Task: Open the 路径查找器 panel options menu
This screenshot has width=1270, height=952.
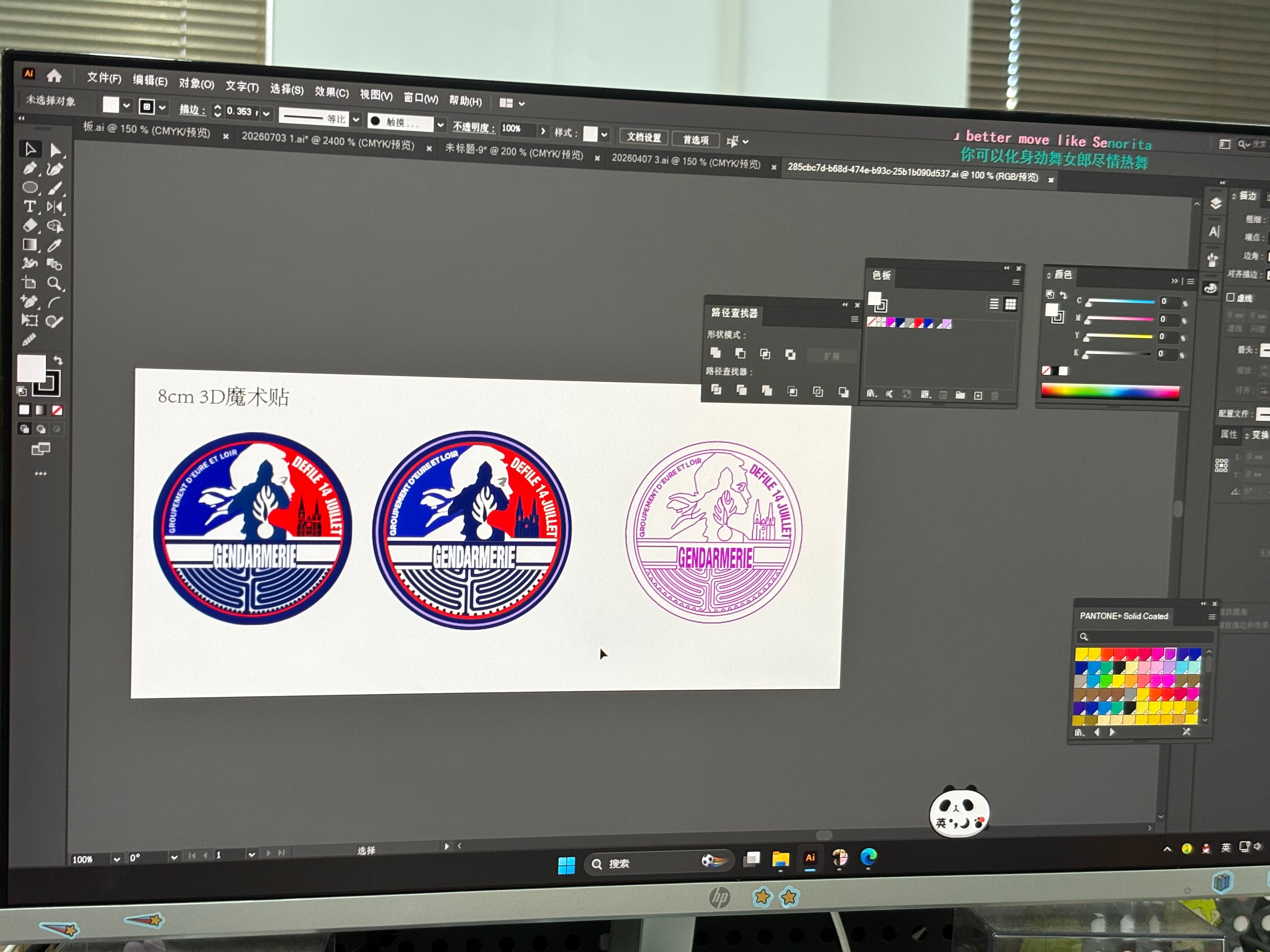Action: tap(854, 319)
